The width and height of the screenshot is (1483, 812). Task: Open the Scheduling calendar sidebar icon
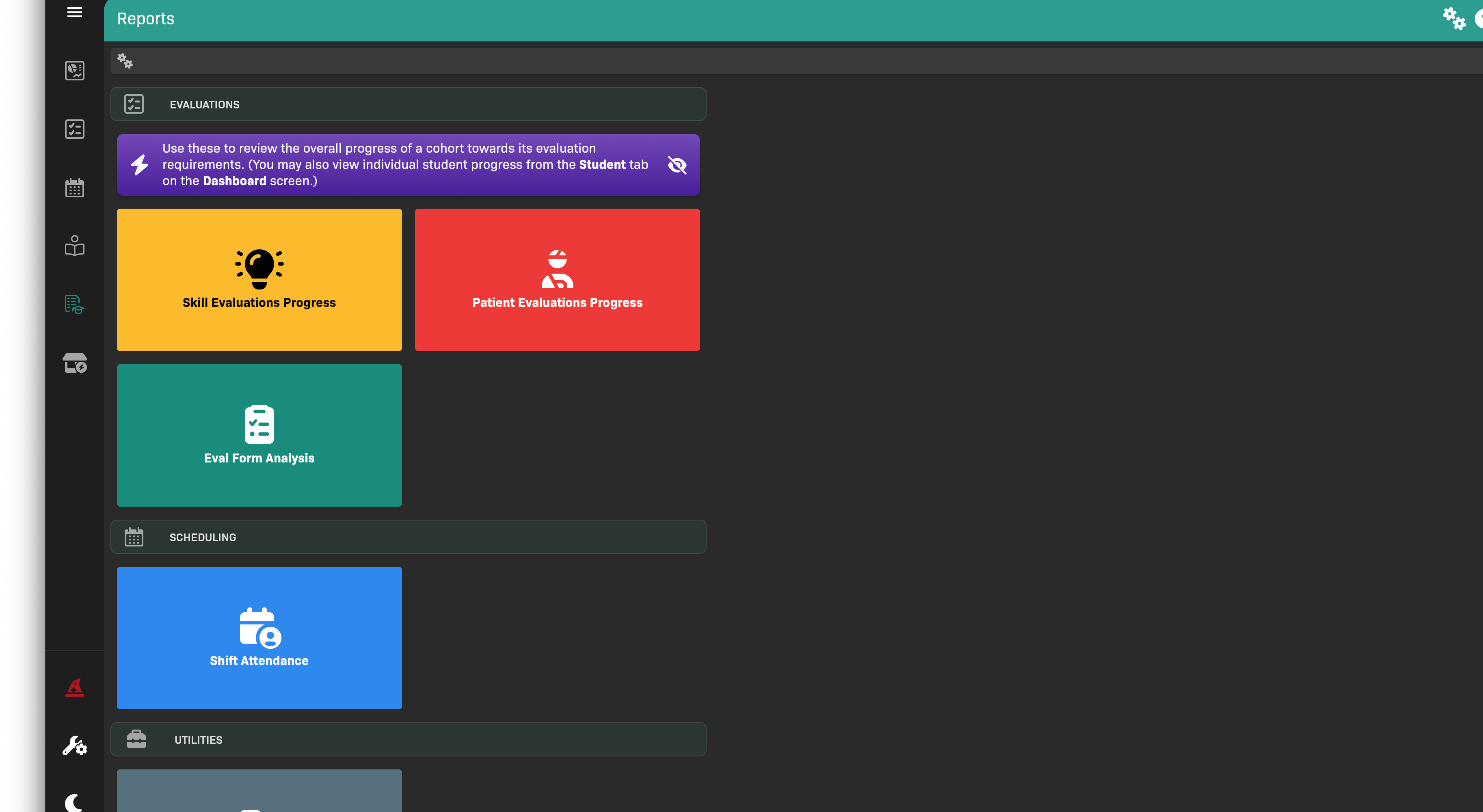click(74, 188)
